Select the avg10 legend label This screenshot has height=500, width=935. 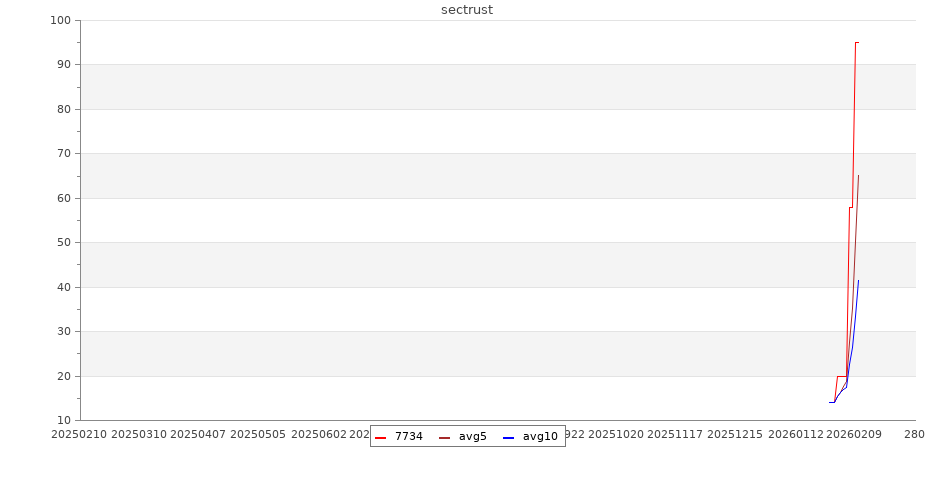click(540, 437)
